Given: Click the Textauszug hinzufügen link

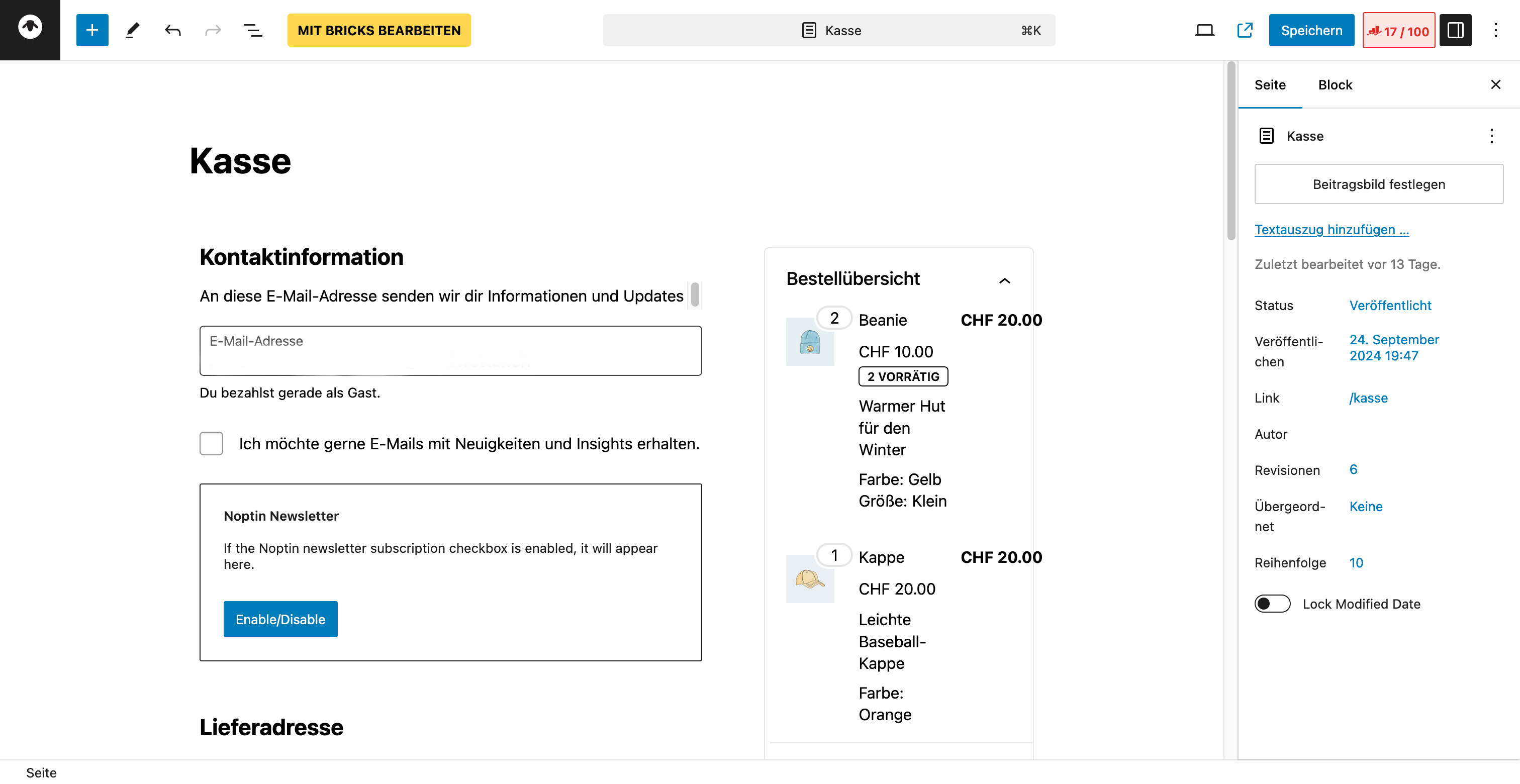Looking at the screenshot, I should (x=1331, y=230).
